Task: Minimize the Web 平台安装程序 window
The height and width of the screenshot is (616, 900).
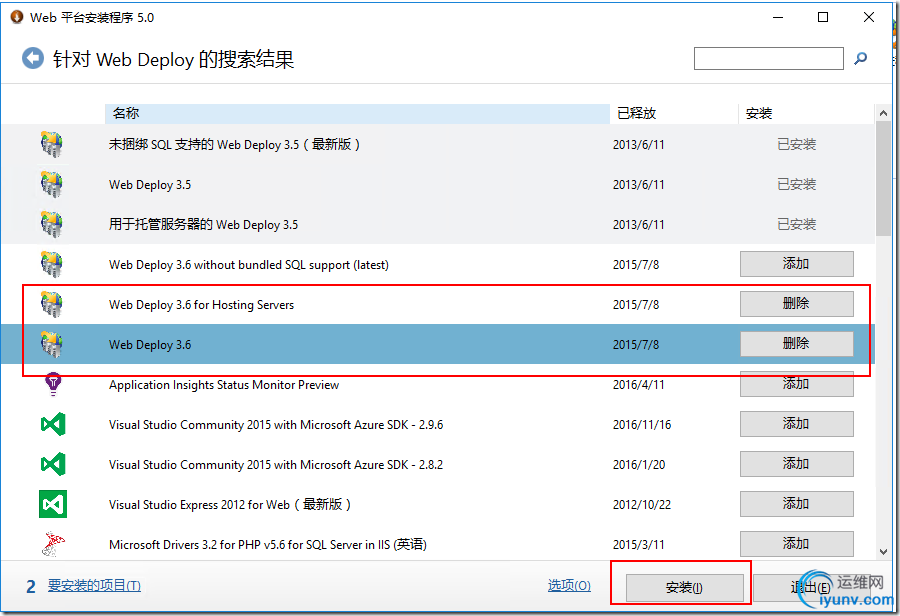Action: click(x=778, y=17)
